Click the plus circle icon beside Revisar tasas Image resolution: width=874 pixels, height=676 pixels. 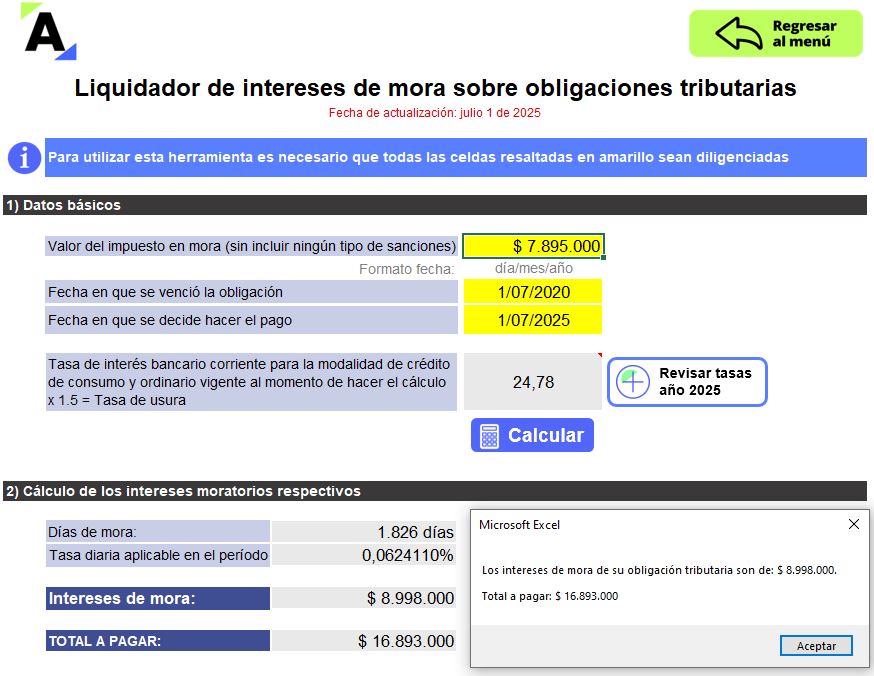tap(633, 382)
